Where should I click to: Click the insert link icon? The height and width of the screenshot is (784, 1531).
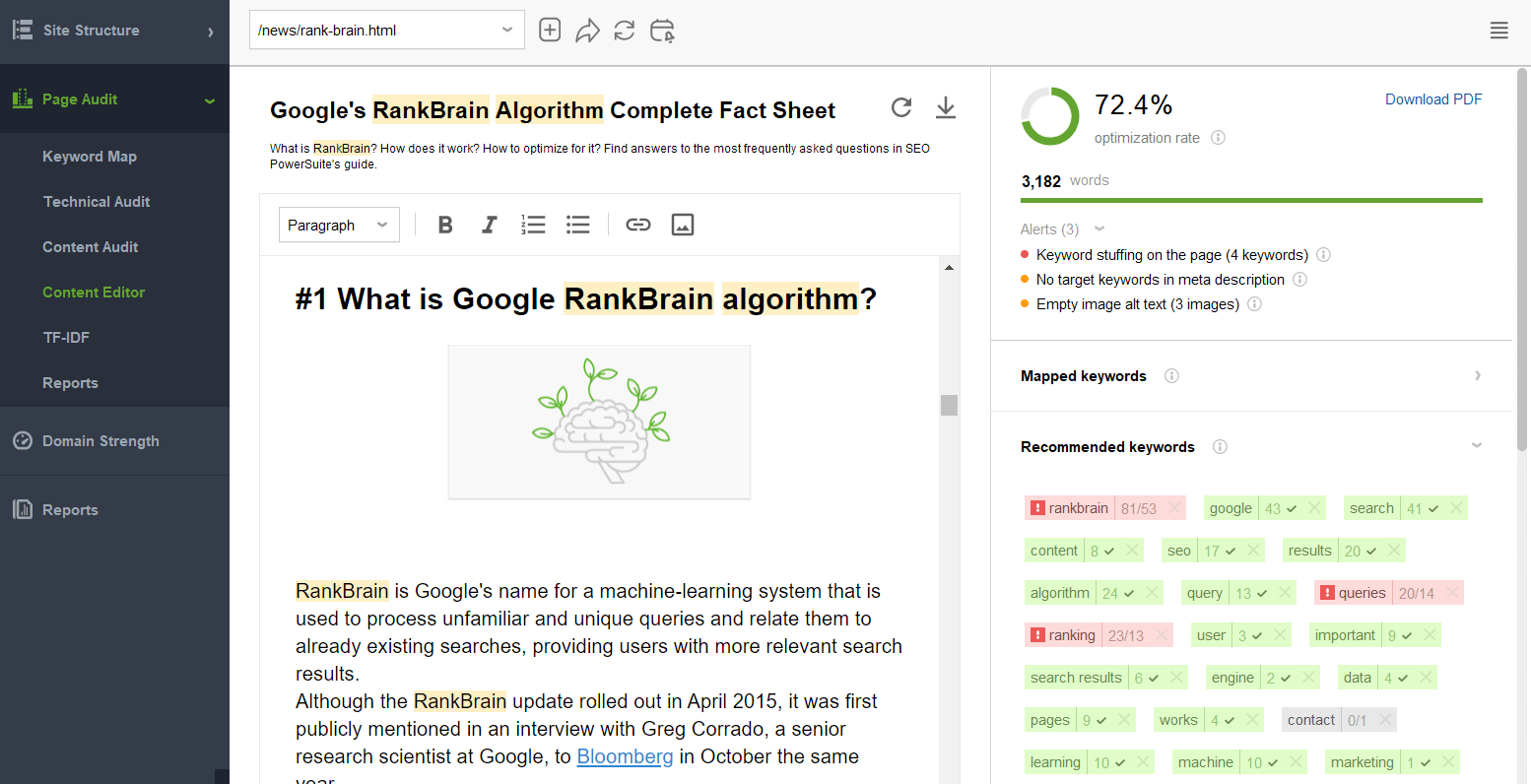(638, 226)
